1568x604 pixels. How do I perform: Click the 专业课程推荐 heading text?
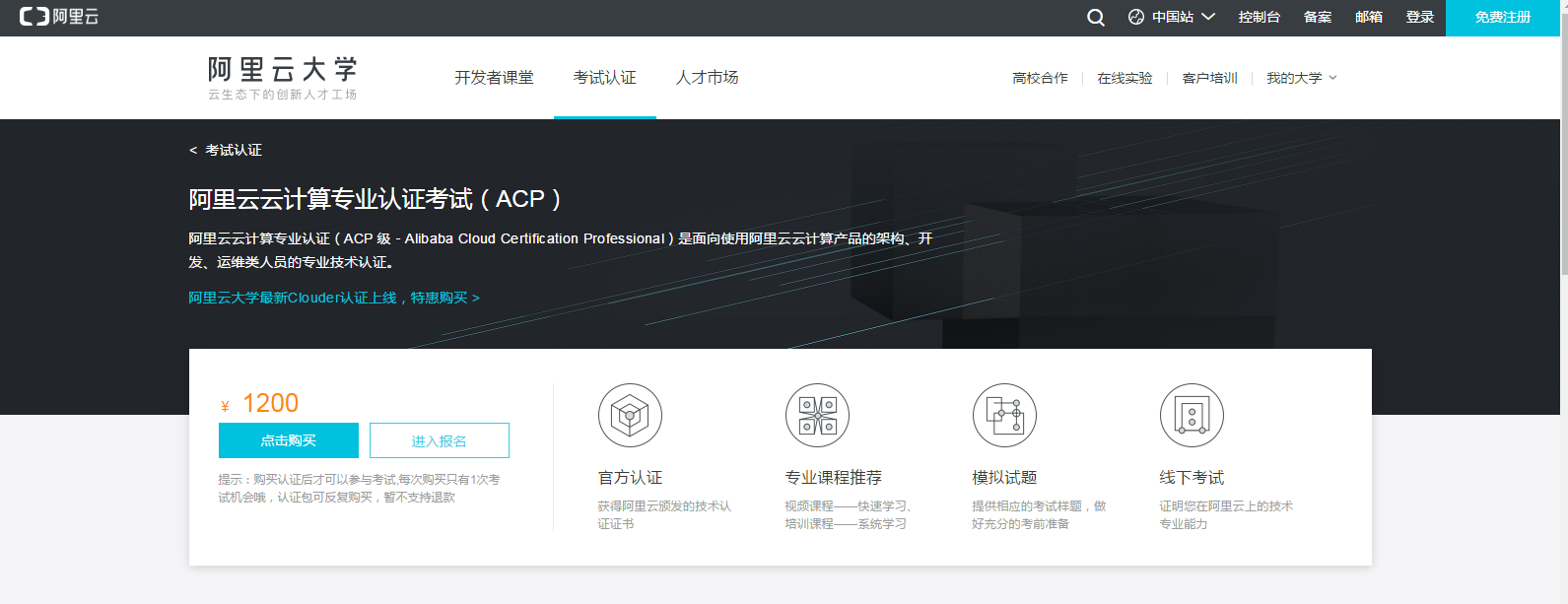(x=834, y=478)
